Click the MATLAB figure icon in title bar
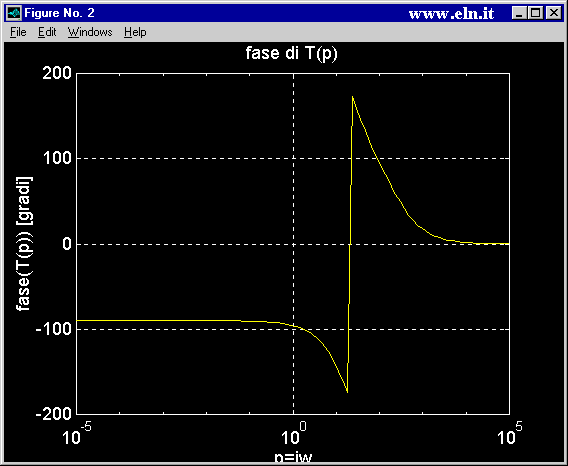 [14, 13]
